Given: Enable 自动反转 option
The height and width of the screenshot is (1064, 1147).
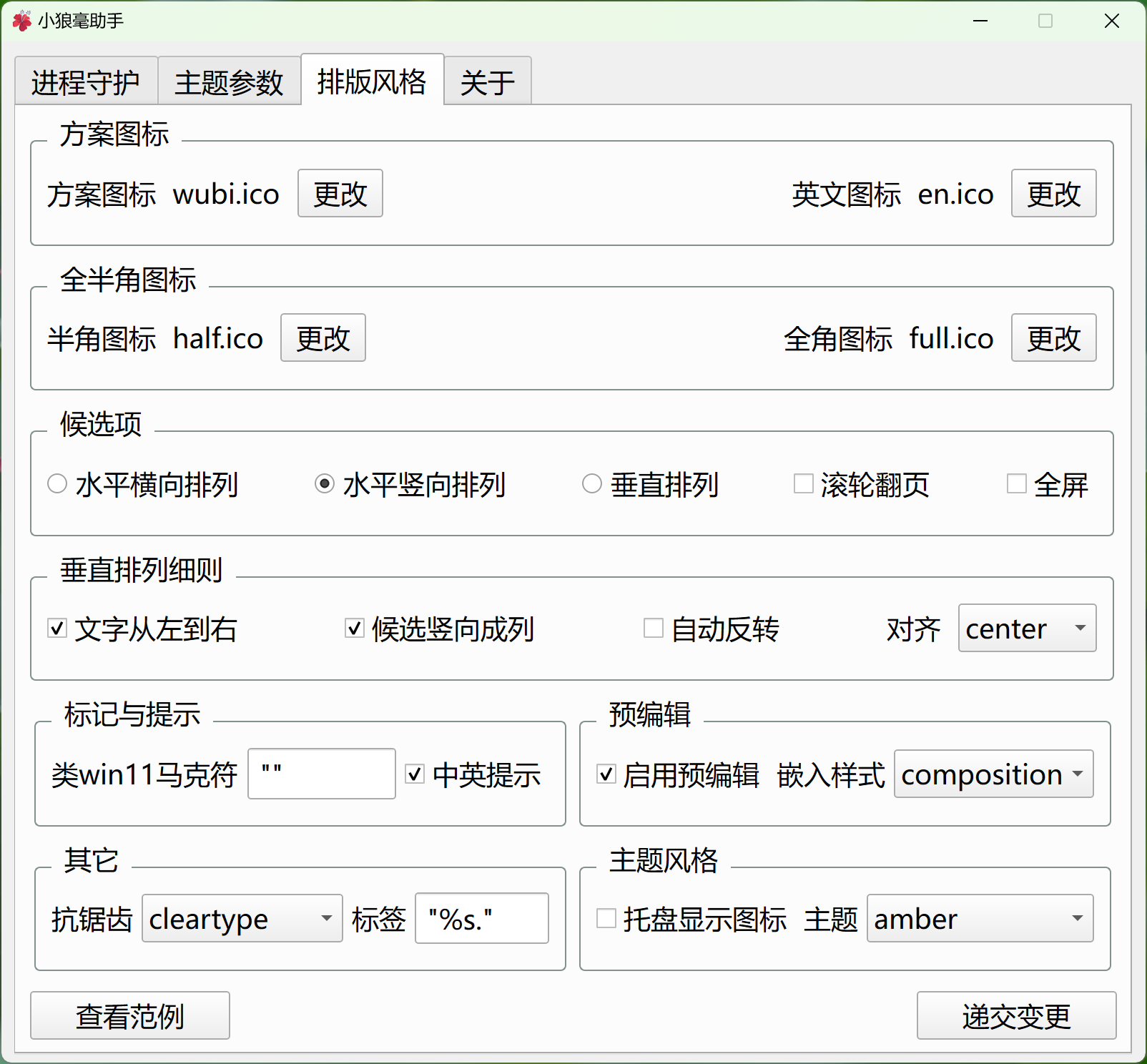Looking at the screenshot, I should coord(654,629).
